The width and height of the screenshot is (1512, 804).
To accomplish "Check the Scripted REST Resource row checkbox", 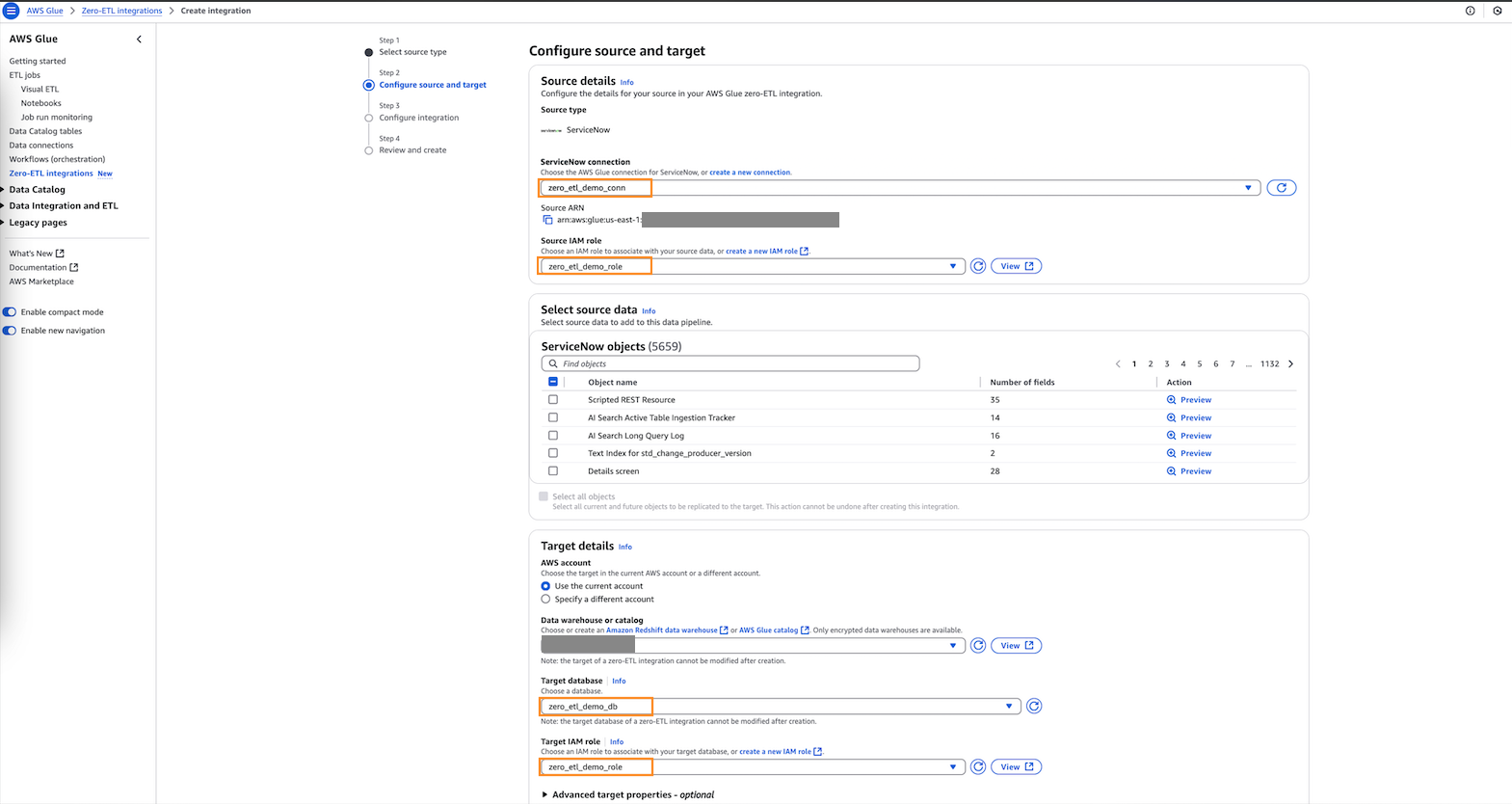I will click(x=553, y=399).
